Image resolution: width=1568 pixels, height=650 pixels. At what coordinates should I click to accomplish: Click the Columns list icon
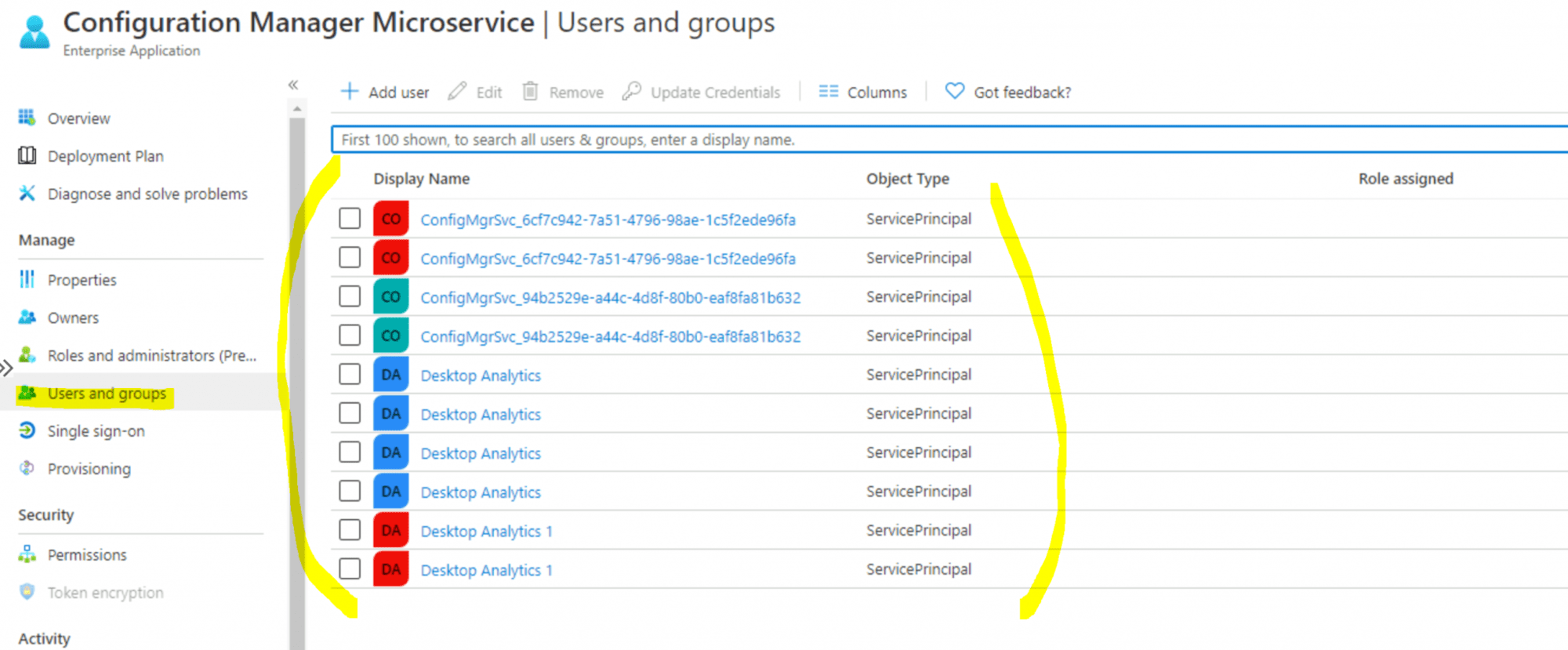[x=829, y=92]
